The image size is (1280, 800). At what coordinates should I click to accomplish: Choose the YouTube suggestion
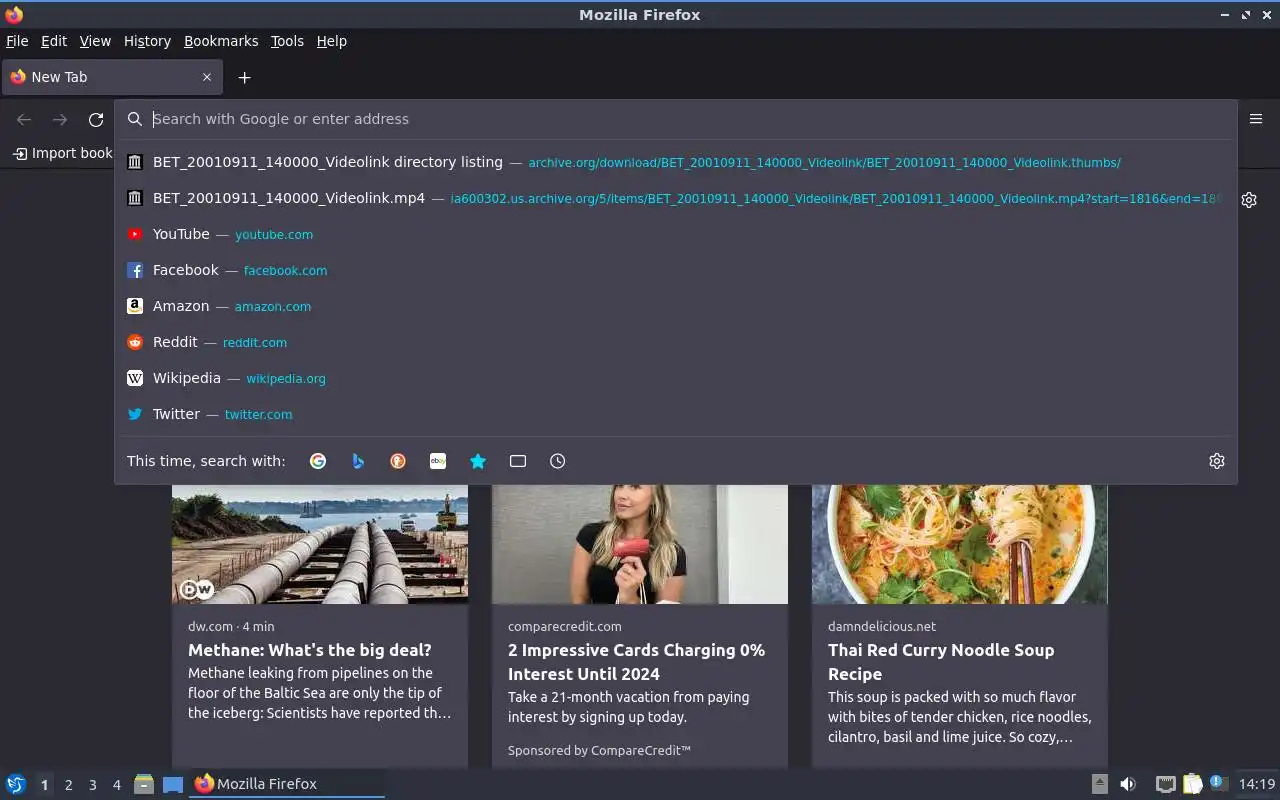click(676, 234)
